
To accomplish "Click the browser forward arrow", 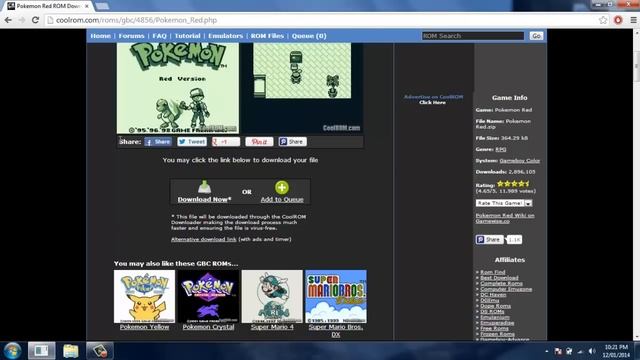I will click(22, 20).
